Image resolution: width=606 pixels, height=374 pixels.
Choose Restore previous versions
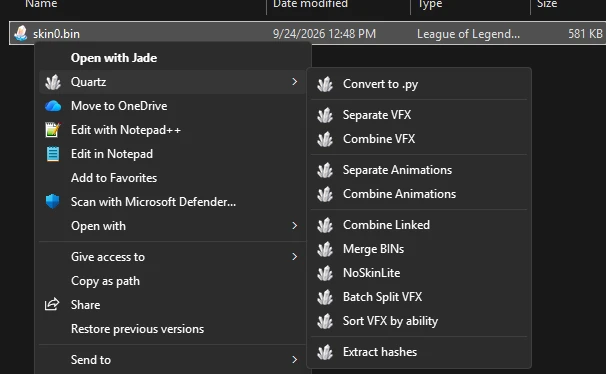click(172, 329)
